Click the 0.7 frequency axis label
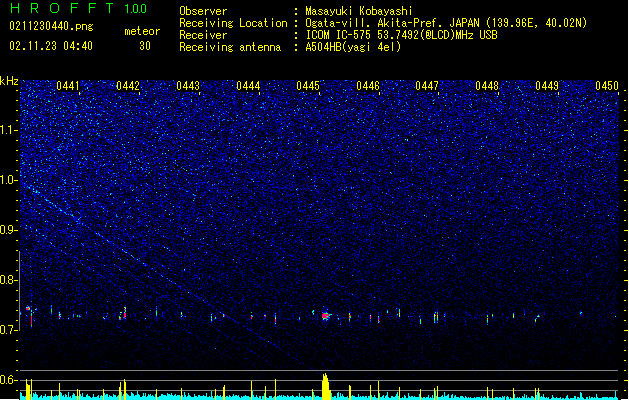Screen dimensions: 629x400 (9, 330)
